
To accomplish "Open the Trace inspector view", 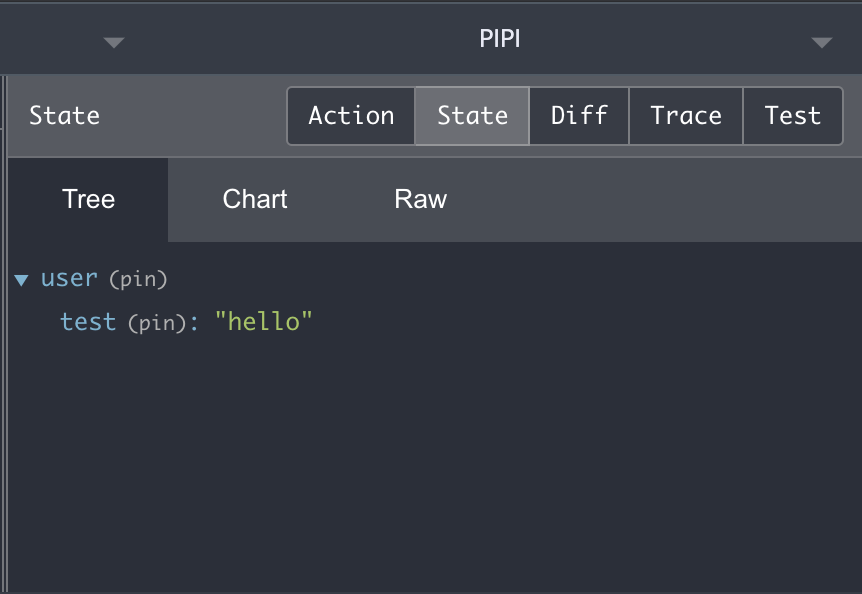I will [686, 116].
